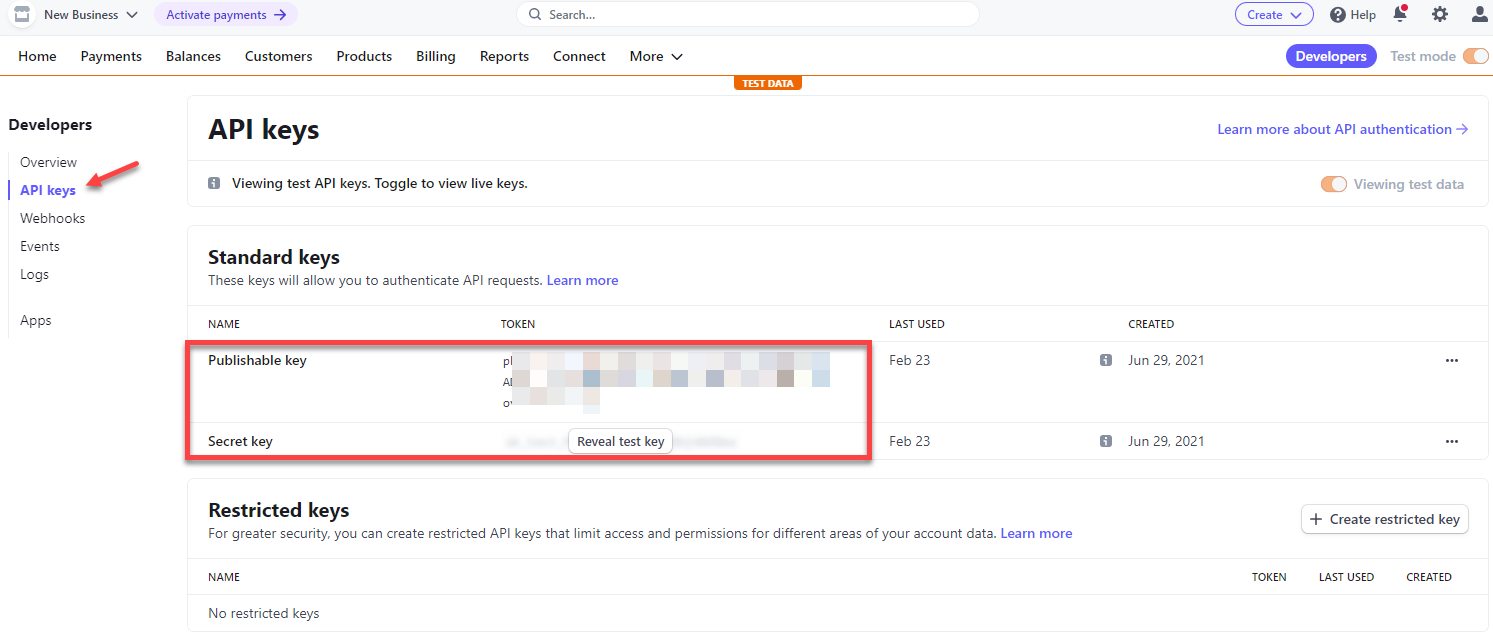Open the New Business account dropdown
1493x637 pixels.
[x=90, y=15]
